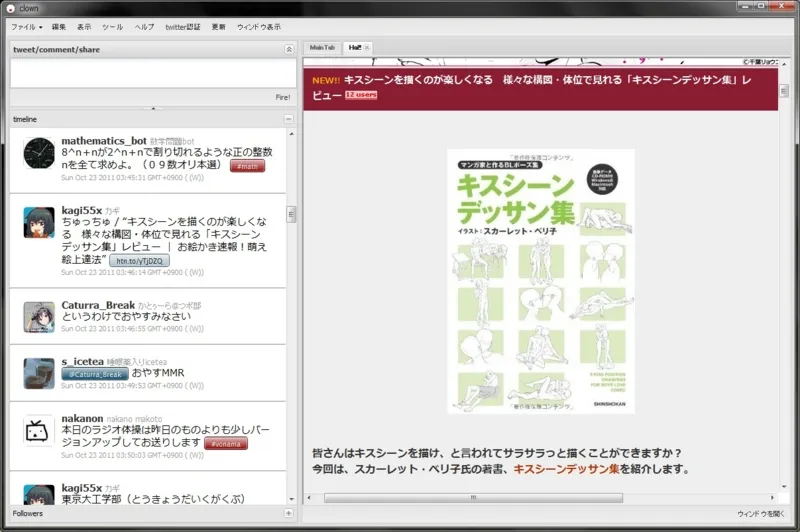Open the ツール menu

[x=113, y=27]
